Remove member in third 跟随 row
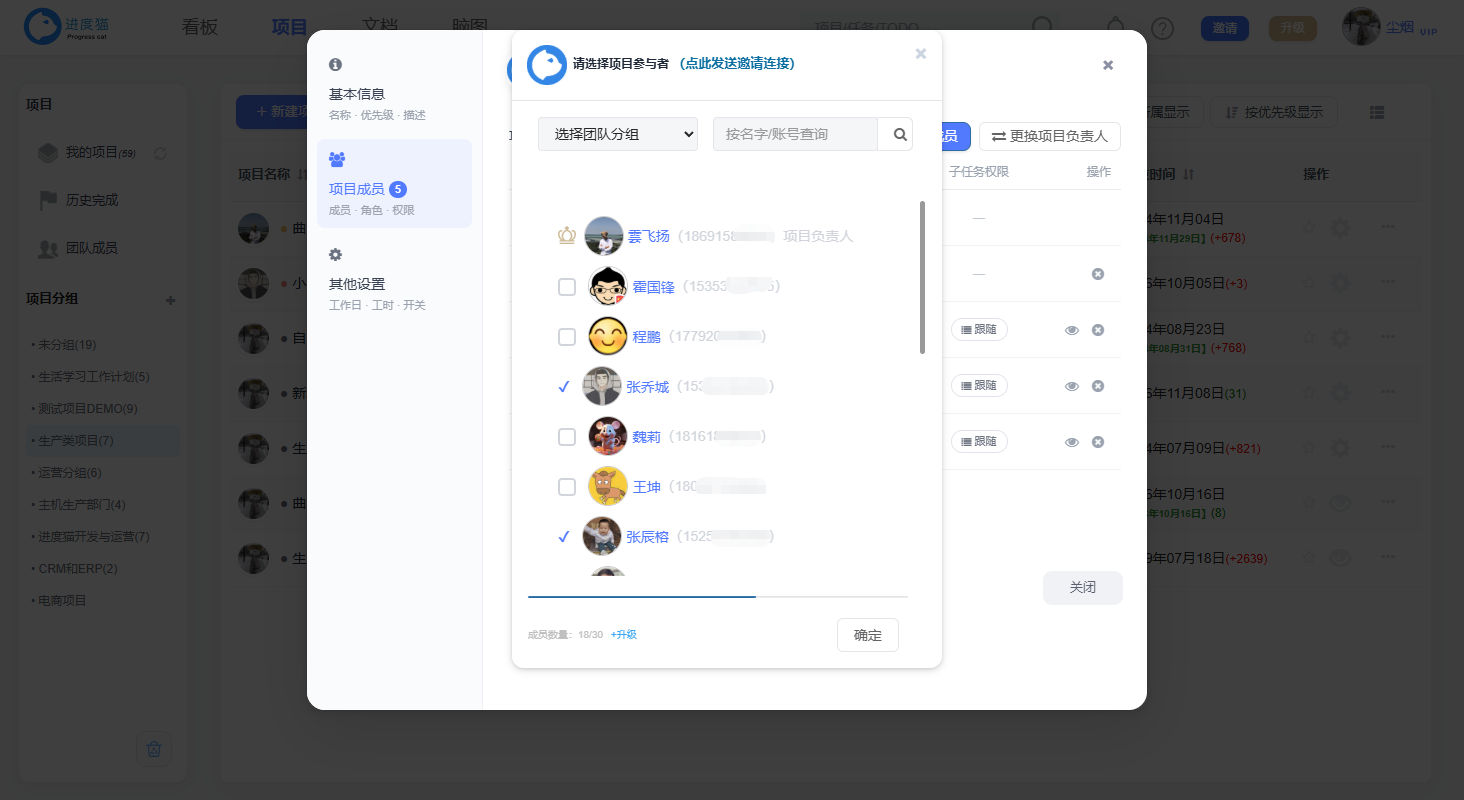 (x=1098, y=442)
